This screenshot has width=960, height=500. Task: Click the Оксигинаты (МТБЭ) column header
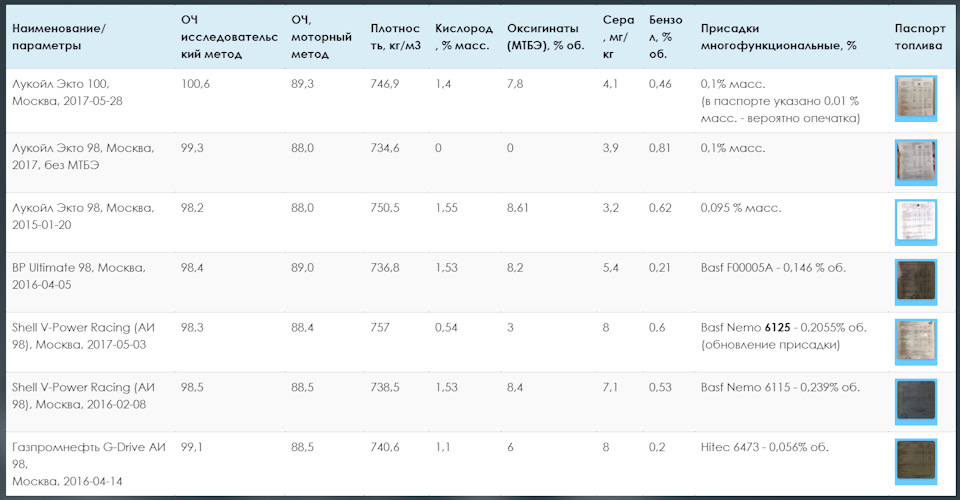tap(546, 37)
